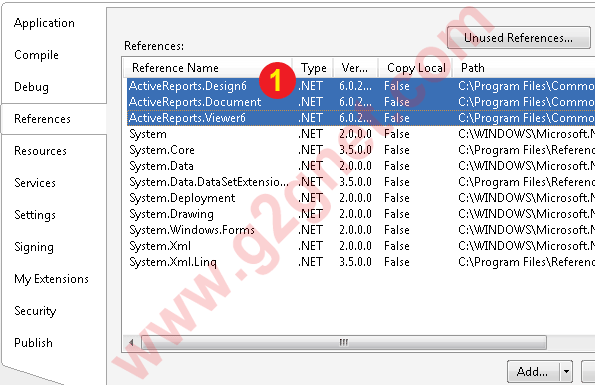Image resolution: width=595 pixels, height=385 pixels.
Task: Click the Add... button
Action: point(533,371)
